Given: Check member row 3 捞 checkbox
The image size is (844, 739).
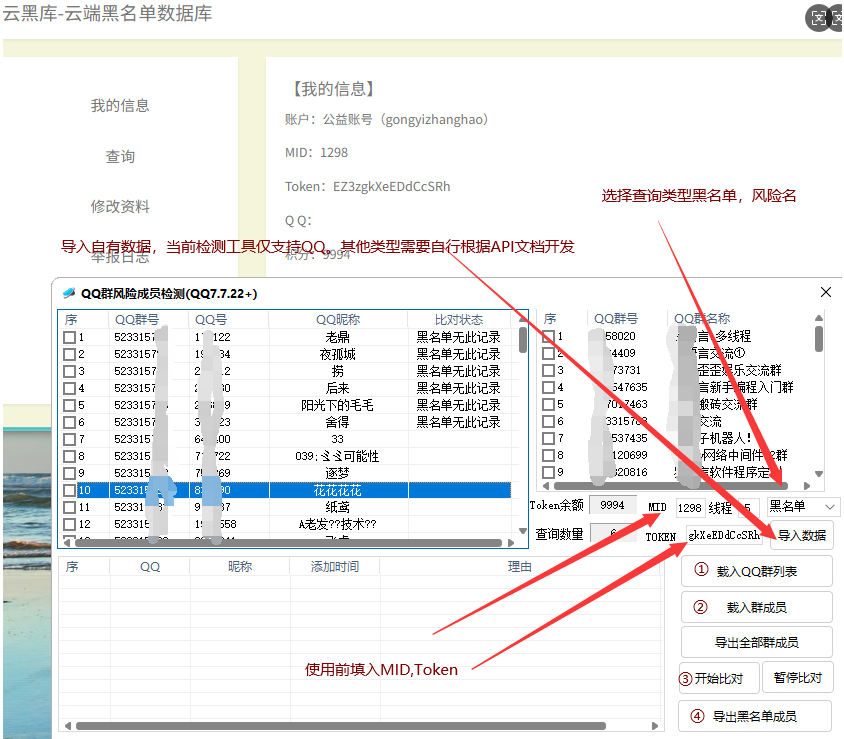Looking at the screenshot, I should tap(69, 371).
